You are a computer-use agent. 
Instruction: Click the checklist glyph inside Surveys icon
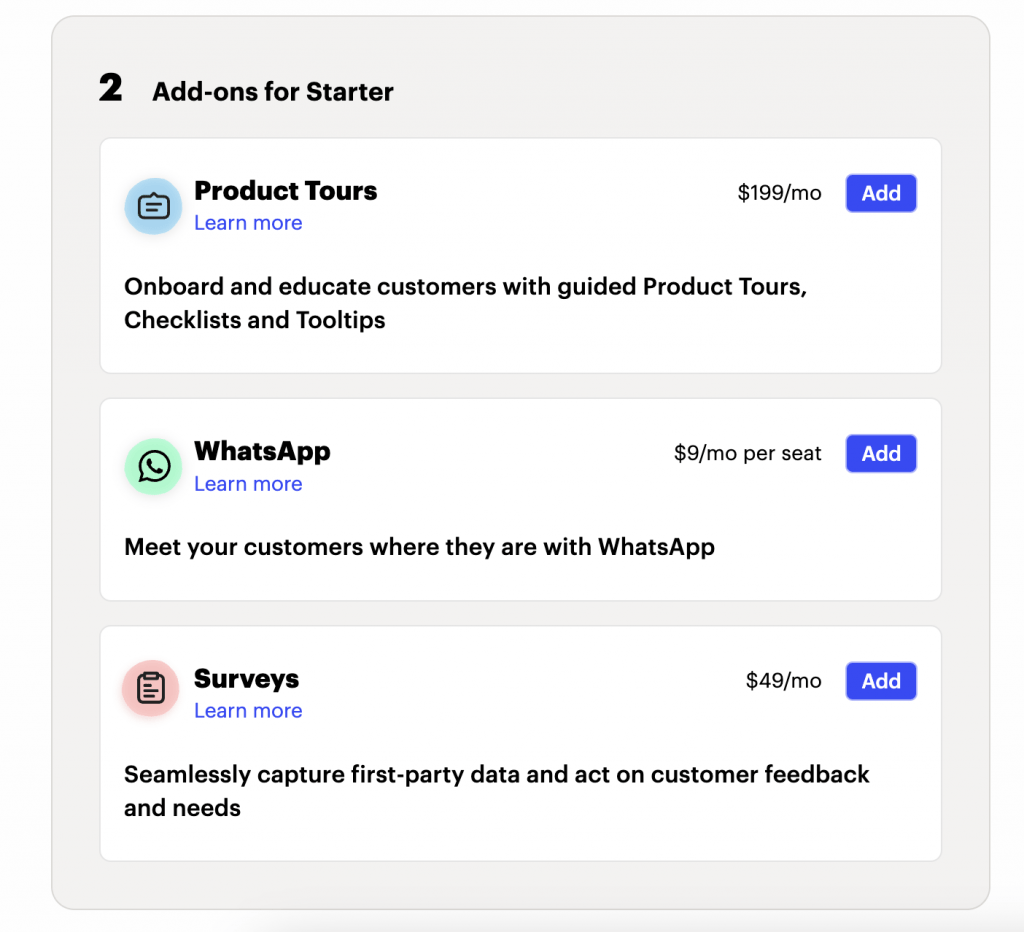coord(151,689)
